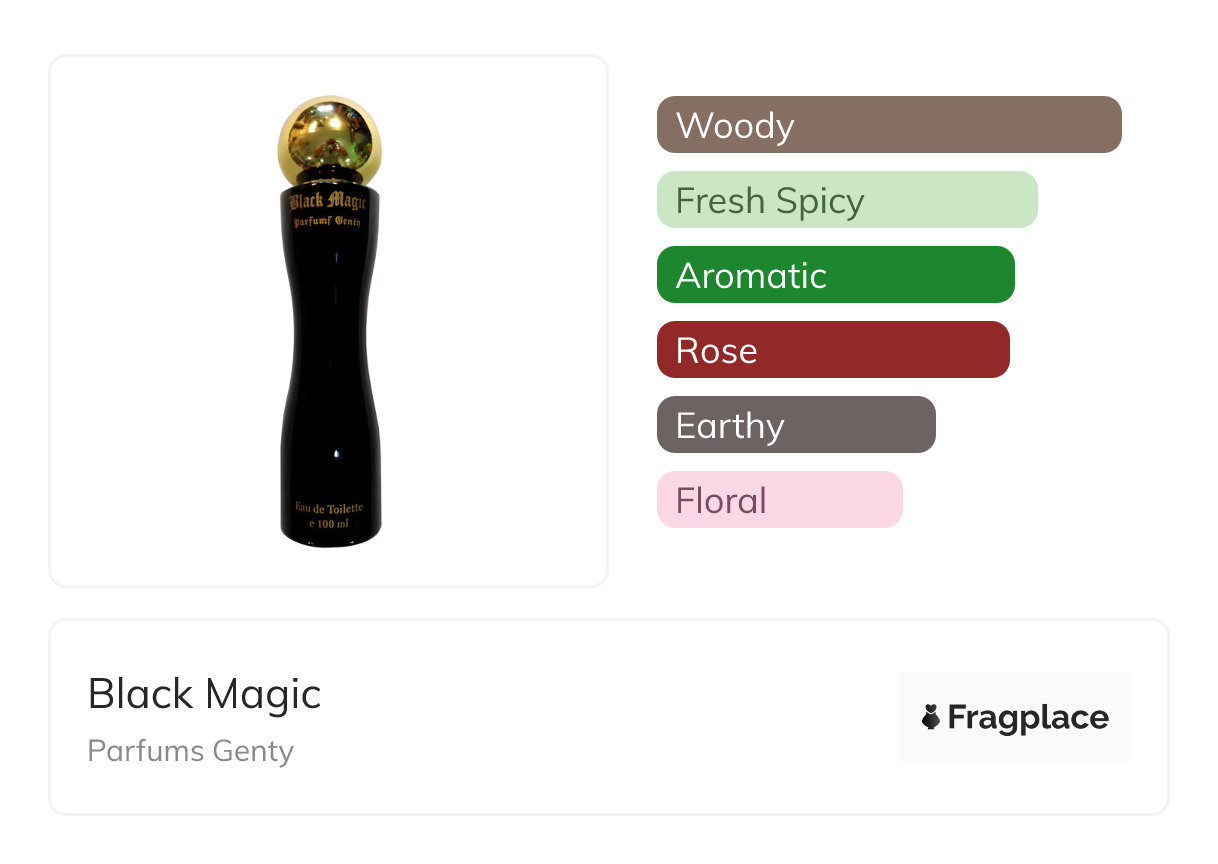Click the Fragplace wordmark text
This screenshot has height=864, width=1218.
[1028, 718]
